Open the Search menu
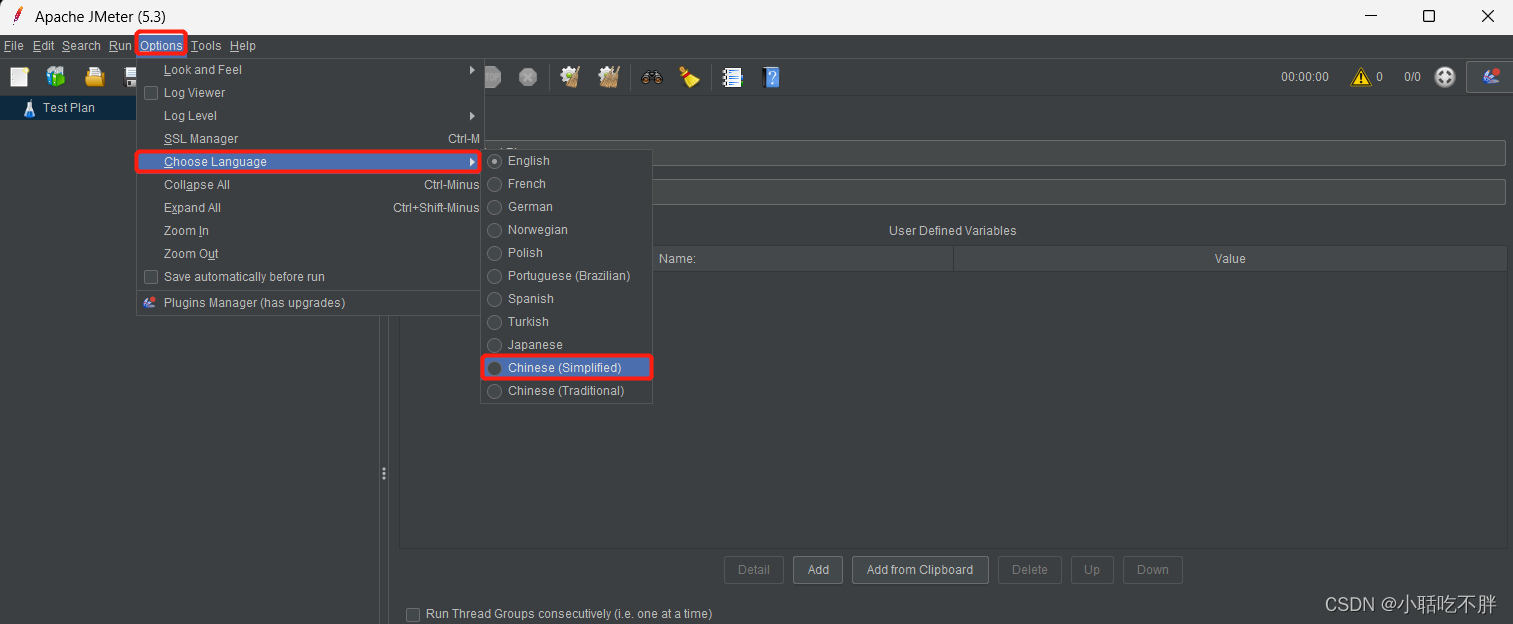 pos(81,46)
